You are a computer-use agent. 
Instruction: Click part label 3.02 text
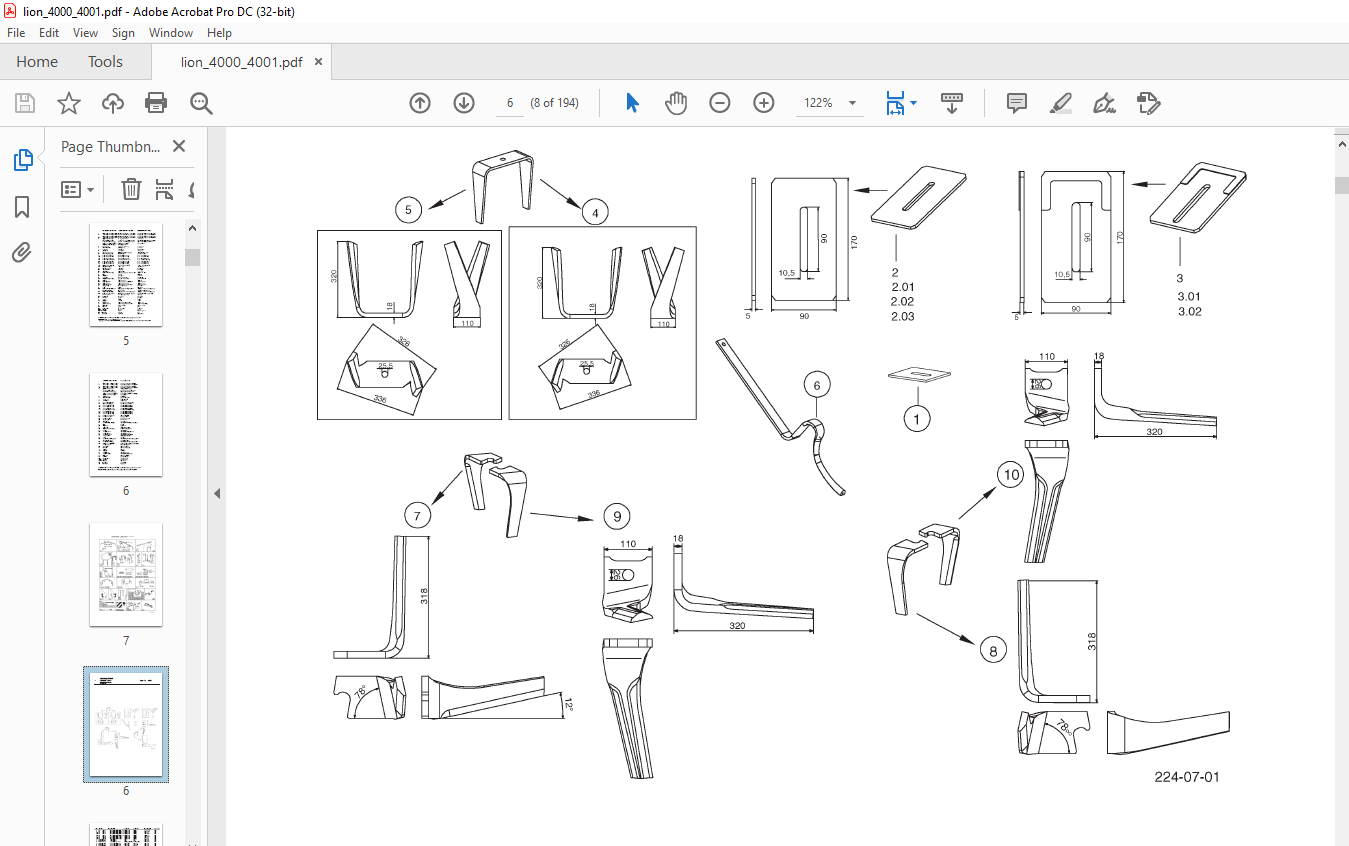tap(1189, 311)
